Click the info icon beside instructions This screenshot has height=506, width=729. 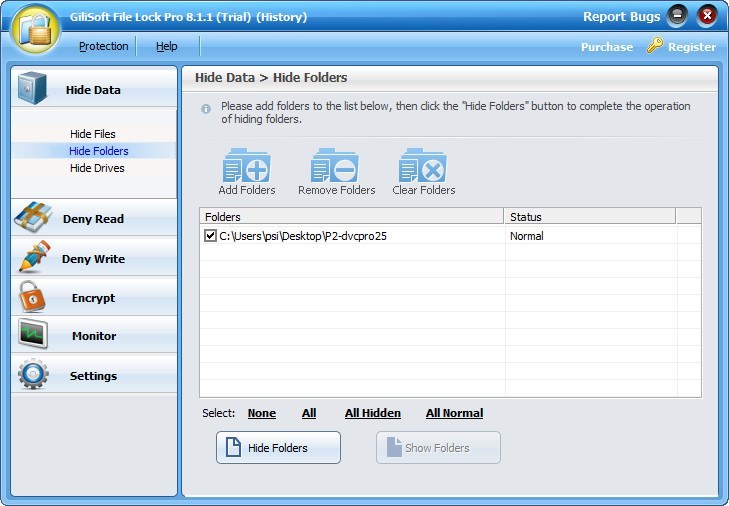(x=206, y=109)
